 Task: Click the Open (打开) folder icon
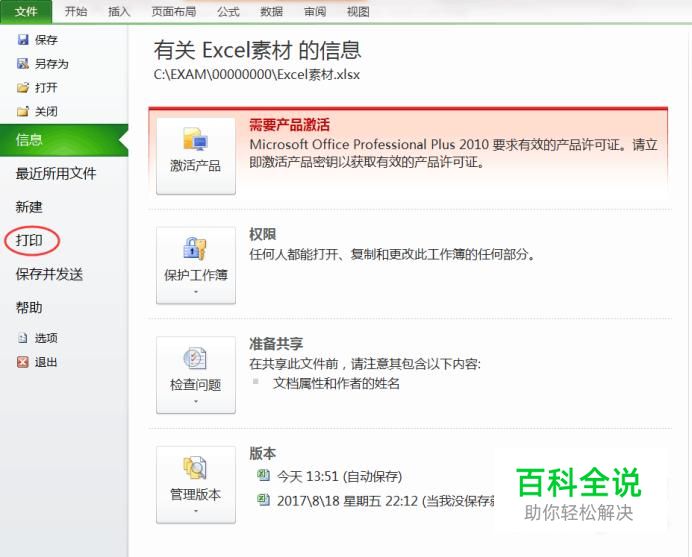(23, 87)
